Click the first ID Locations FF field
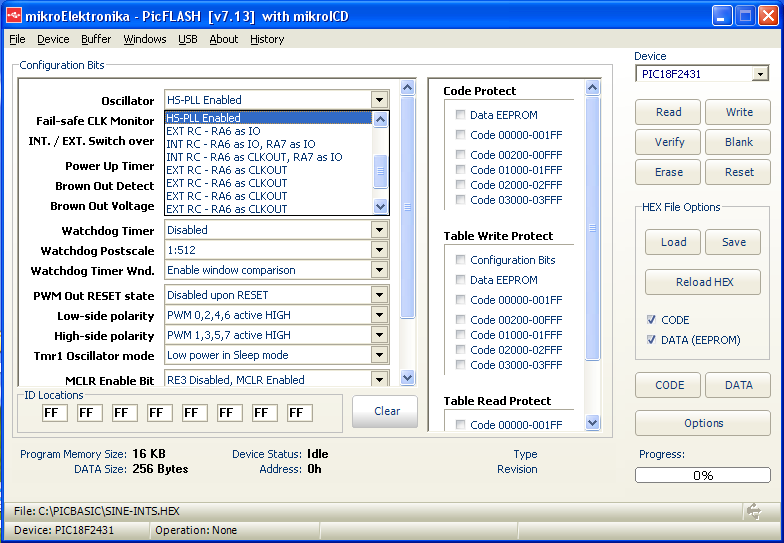The height and width of the screenshot is (543, 784). pos(55,413)
